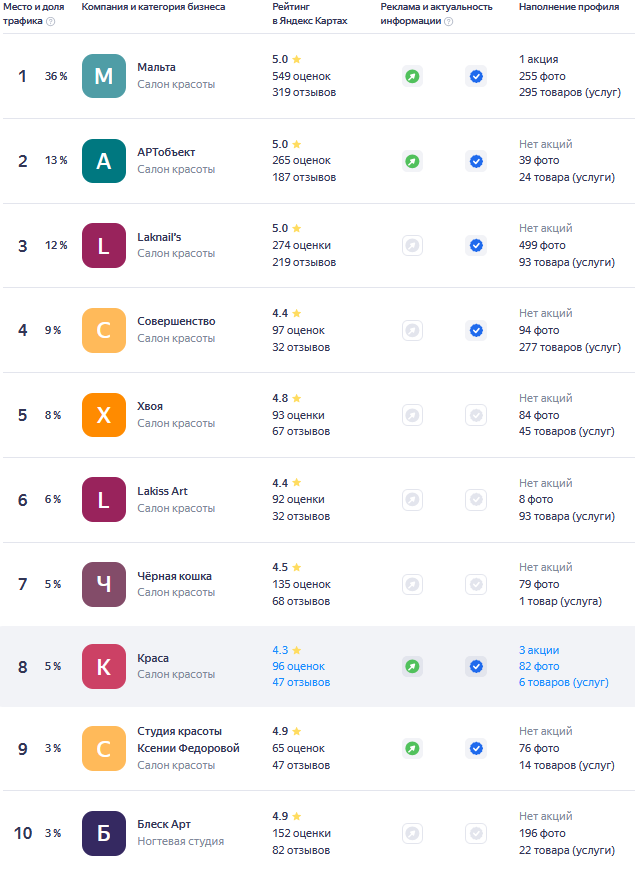Click the grey verification icon for Блеск Арт
This screenshot has width=635, height=875.
476,833
